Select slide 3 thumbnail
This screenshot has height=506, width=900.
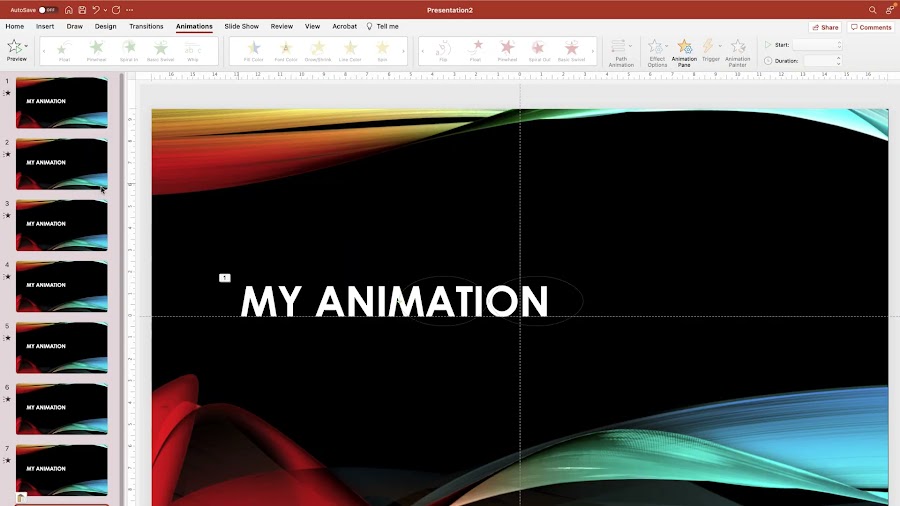[x=61, y=225]
